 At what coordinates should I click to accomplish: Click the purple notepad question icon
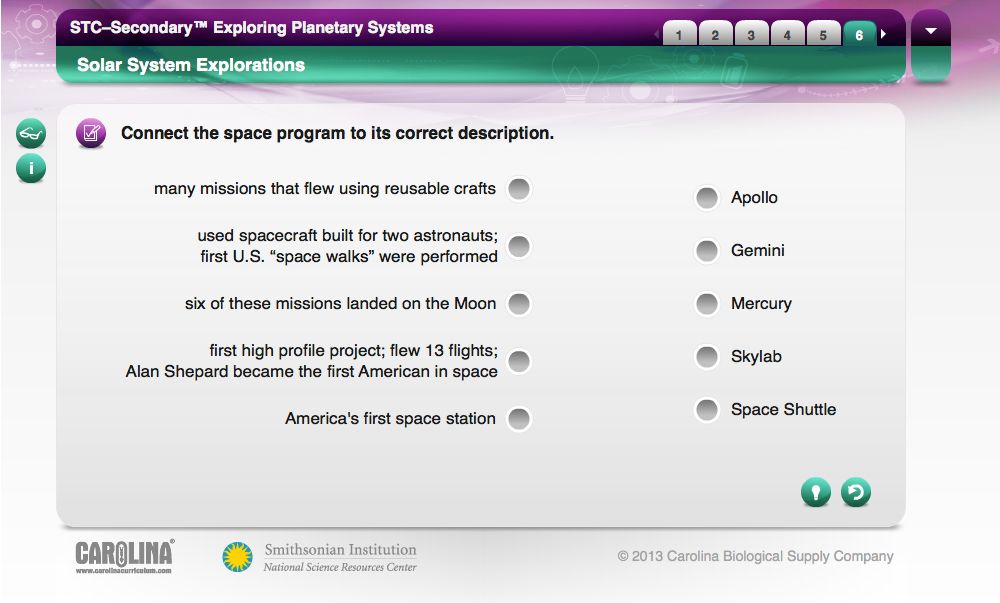(91, 133)
